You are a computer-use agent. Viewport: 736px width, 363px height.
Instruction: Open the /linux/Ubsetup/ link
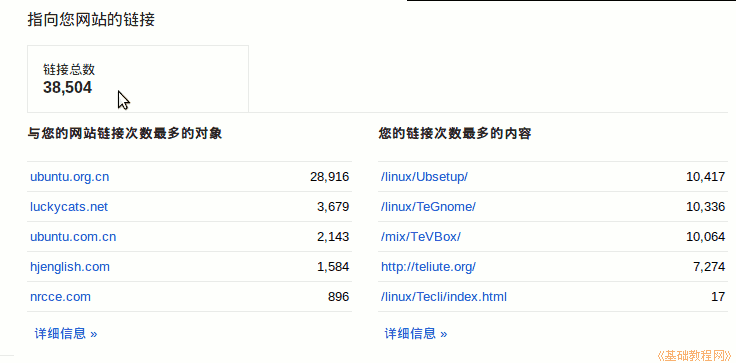click(x=424, y=177)
